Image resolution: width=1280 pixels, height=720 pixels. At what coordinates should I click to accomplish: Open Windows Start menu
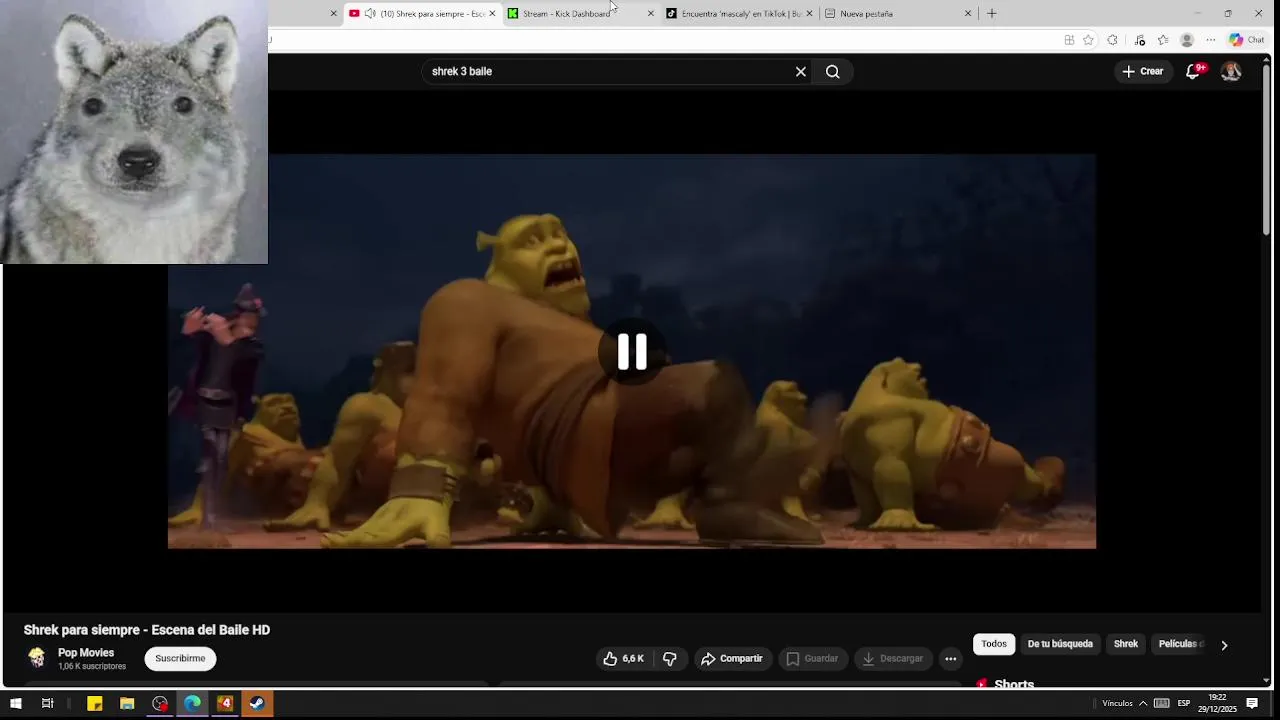[x=15, y=704]
